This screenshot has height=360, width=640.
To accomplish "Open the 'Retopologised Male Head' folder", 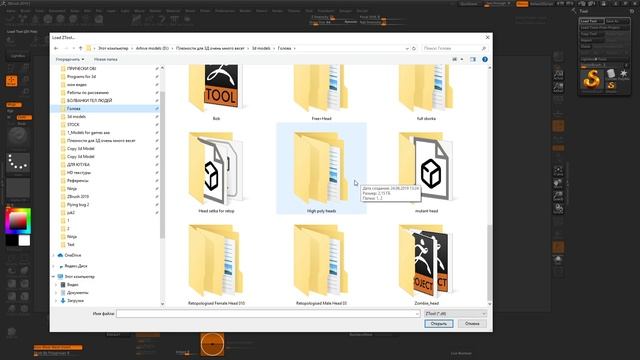I will pyautogui.click(x=321, y=264).
